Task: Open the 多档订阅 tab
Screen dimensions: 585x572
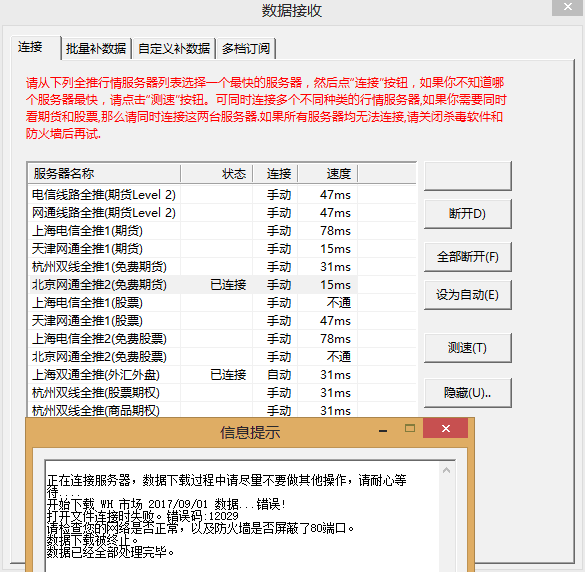Action: pos(246,49)
